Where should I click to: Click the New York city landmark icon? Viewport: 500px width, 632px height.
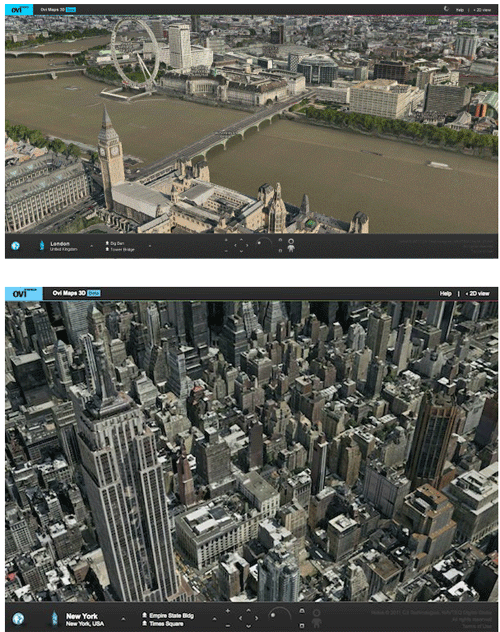pyautogui.click(x=54, y=618)
